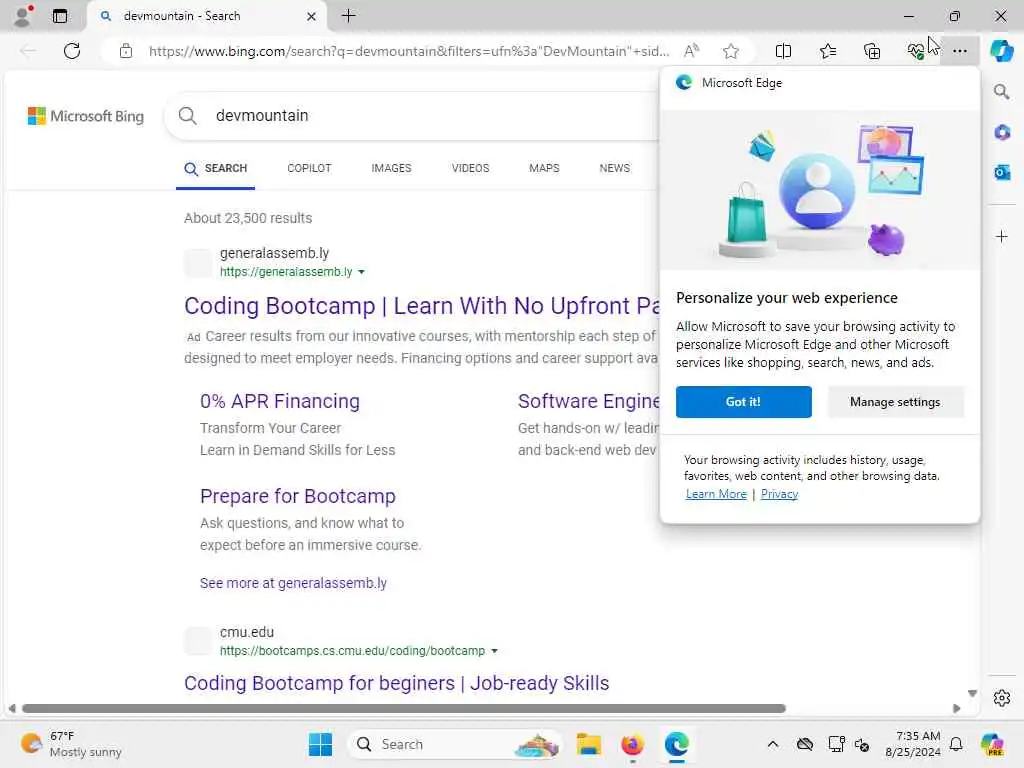The image size is (1024, 768).
Task: Click the Edge taskbar icon
Action: pyautogui.click(x=677, y=744)
